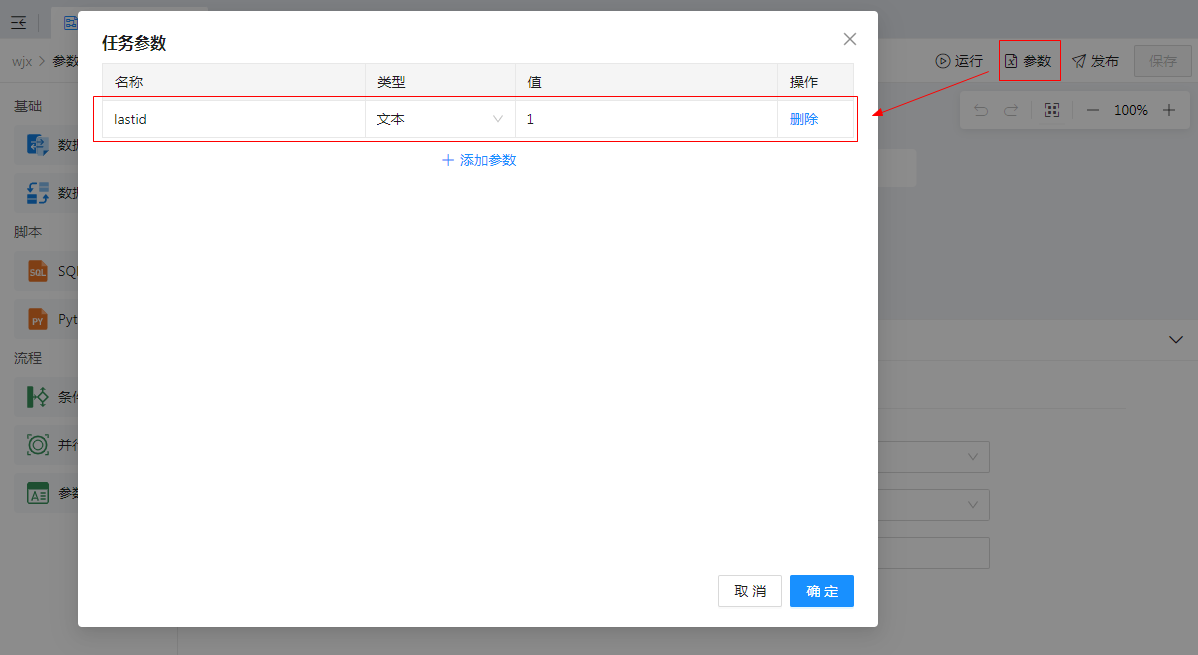Click the 确定 button

click(x=821, y=591)
